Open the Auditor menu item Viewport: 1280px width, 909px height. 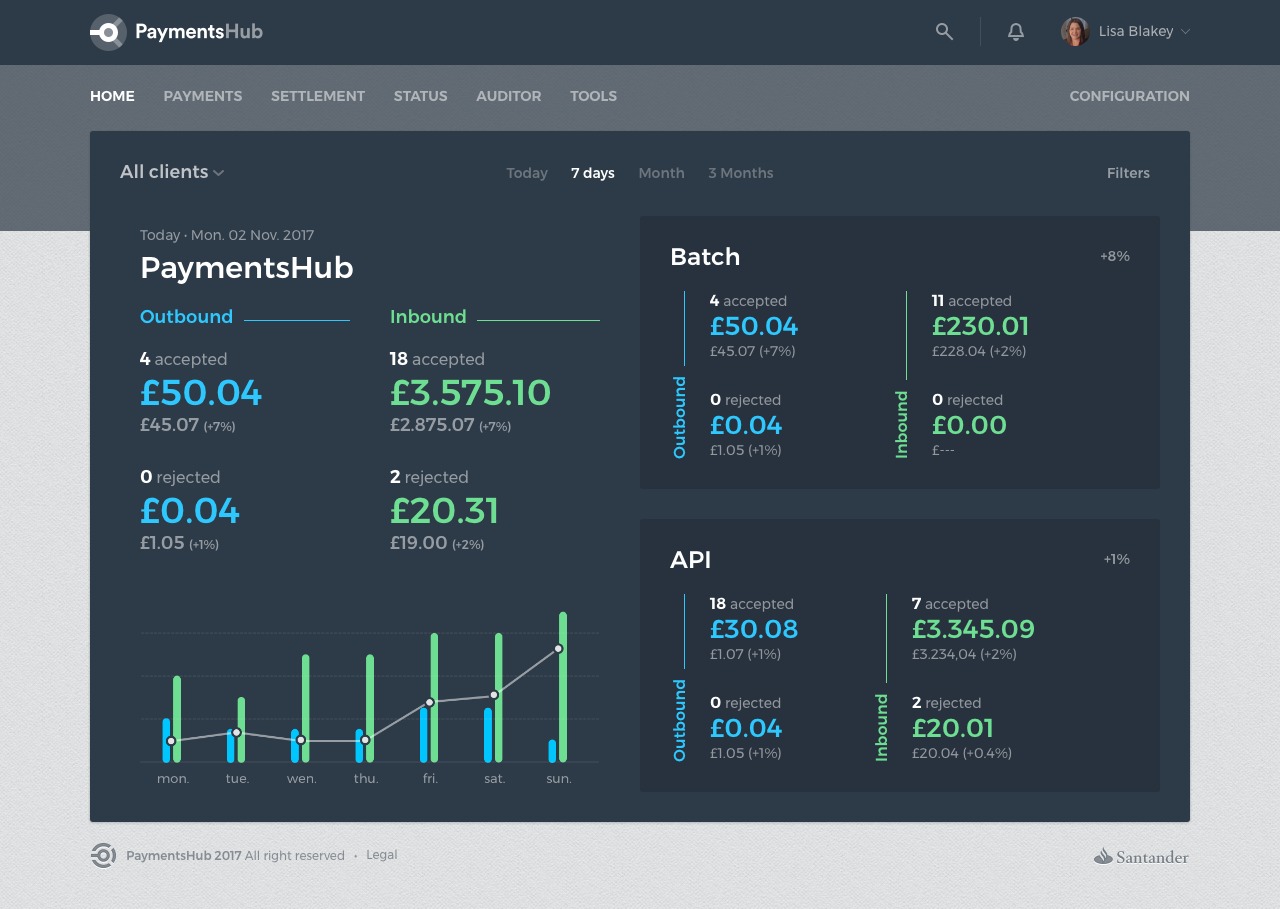click(509, 96)
